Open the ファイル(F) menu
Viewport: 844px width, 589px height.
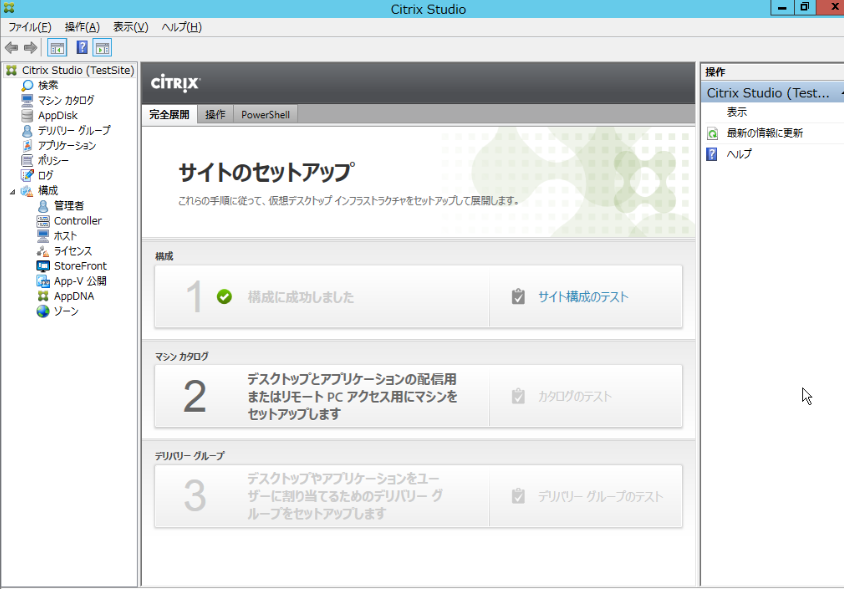click(x=30, y=27)
